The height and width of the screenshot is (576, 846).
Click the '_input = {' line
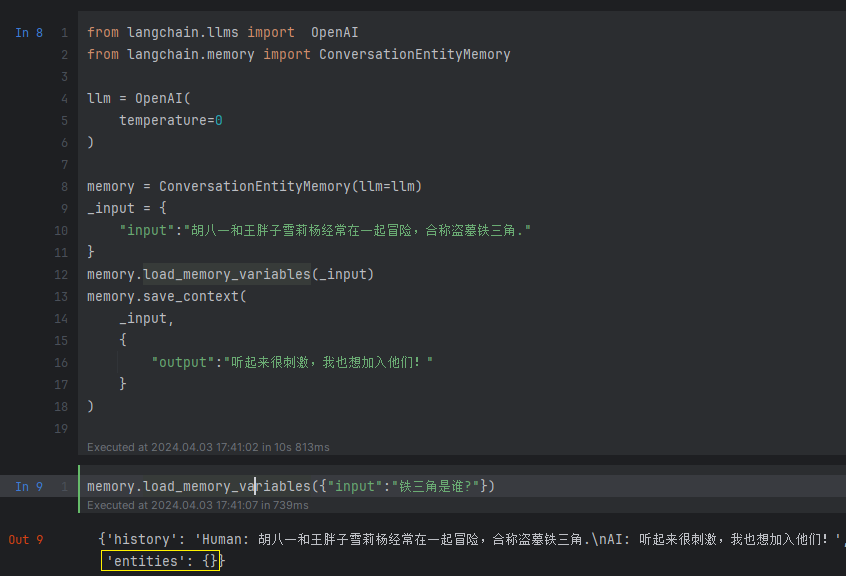[127, 208]
